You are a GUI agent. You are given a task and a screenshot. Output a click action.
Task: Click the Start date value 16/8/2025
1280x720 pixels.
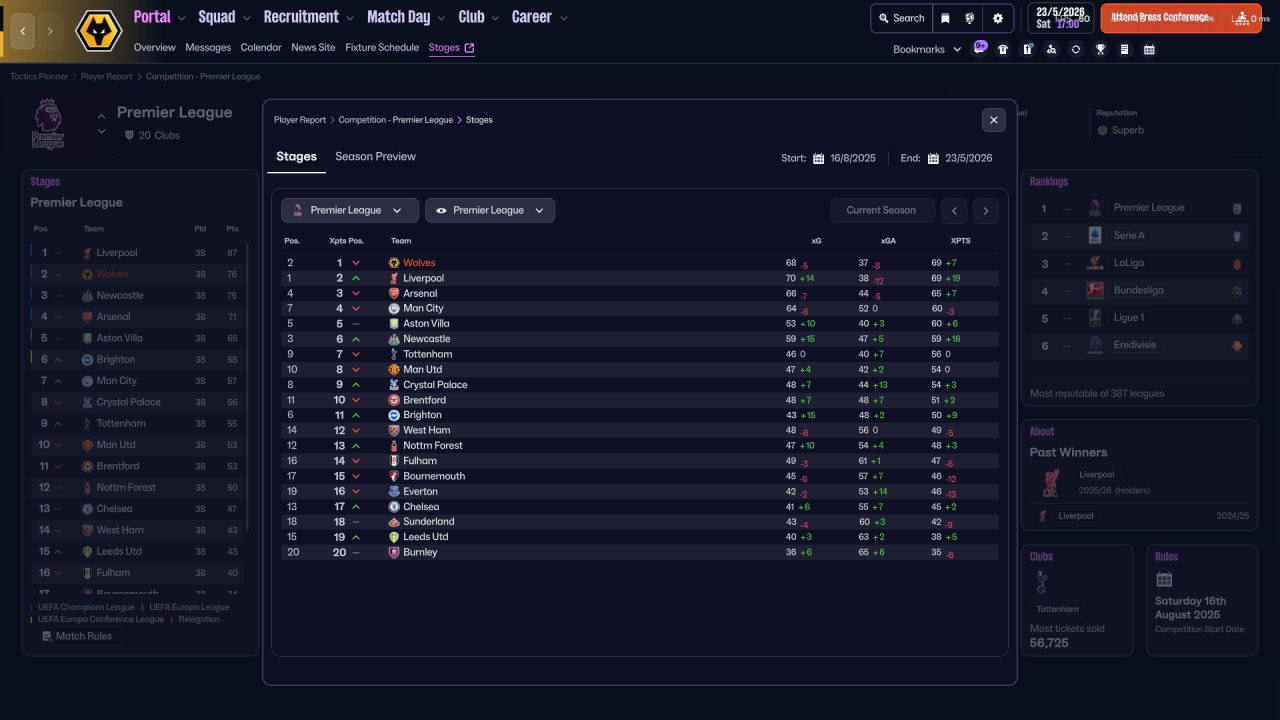tap(853, 158)
